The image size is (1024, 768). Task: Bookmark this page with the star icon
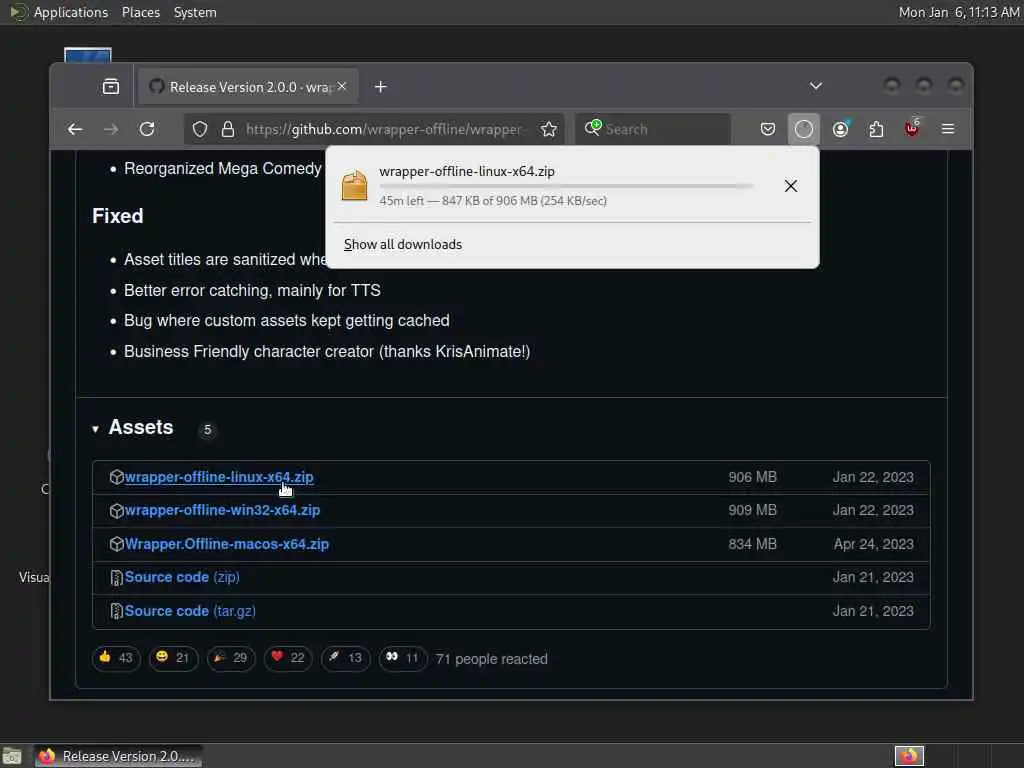coord(549,129)
